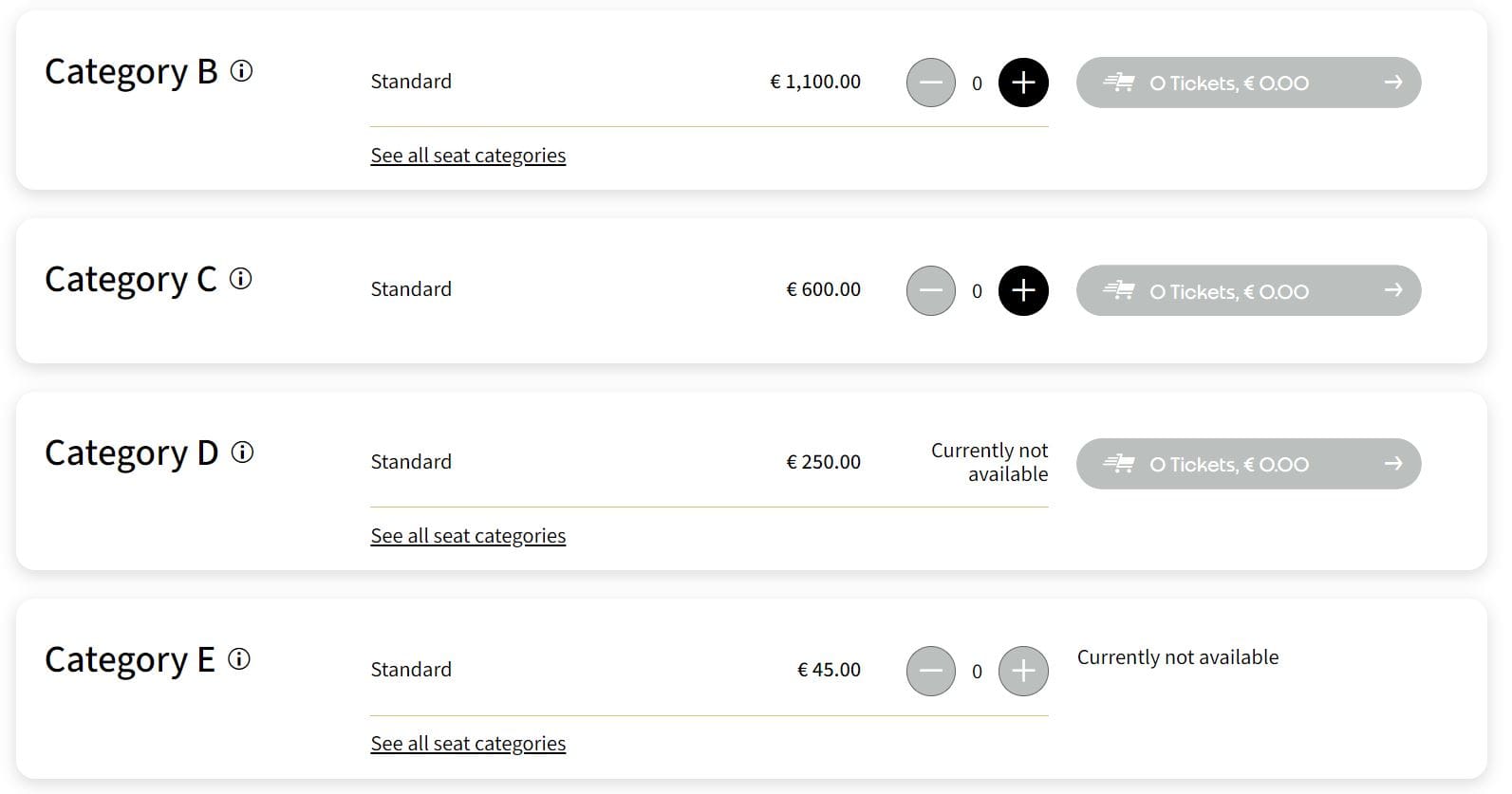Click the cart icon in Category B button
This screenshot has height=794, width=1512.
click(1119, 83)
